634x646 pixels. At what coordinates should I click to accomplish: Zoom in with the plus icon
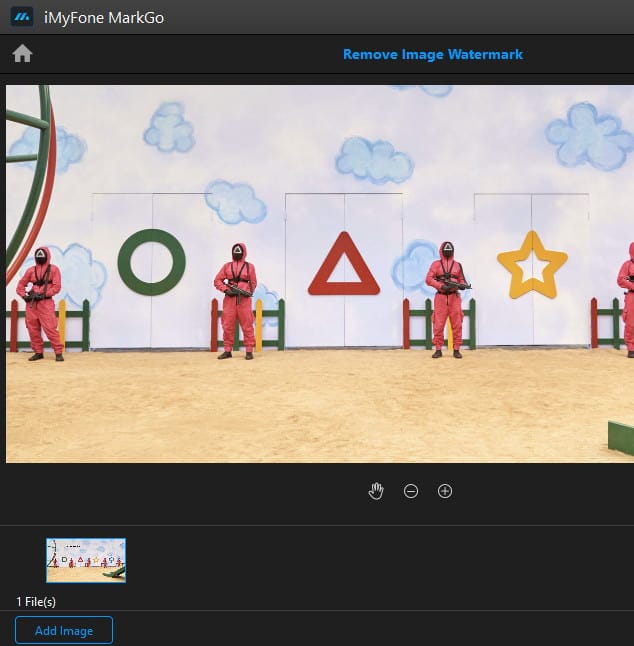click(x=445, y=491)
